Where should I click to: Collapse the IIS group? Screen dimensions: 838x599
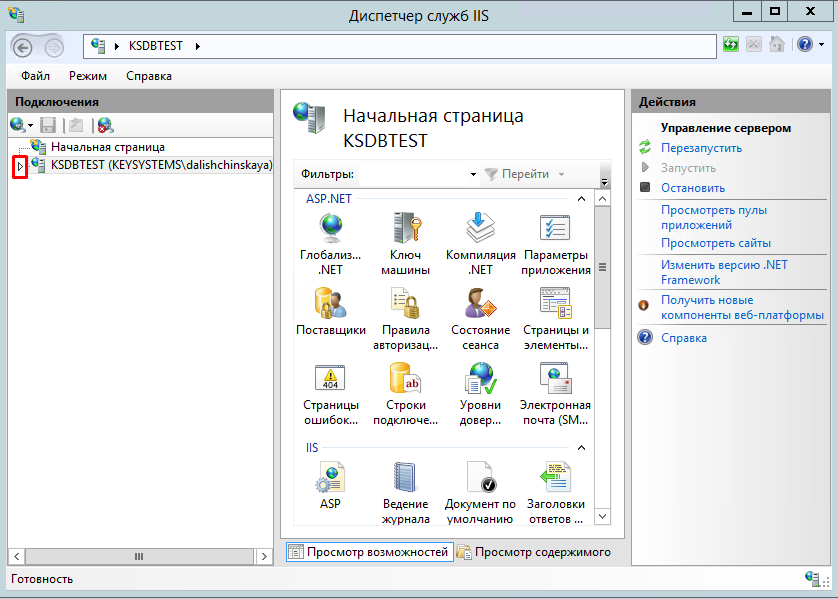[581, 448]
